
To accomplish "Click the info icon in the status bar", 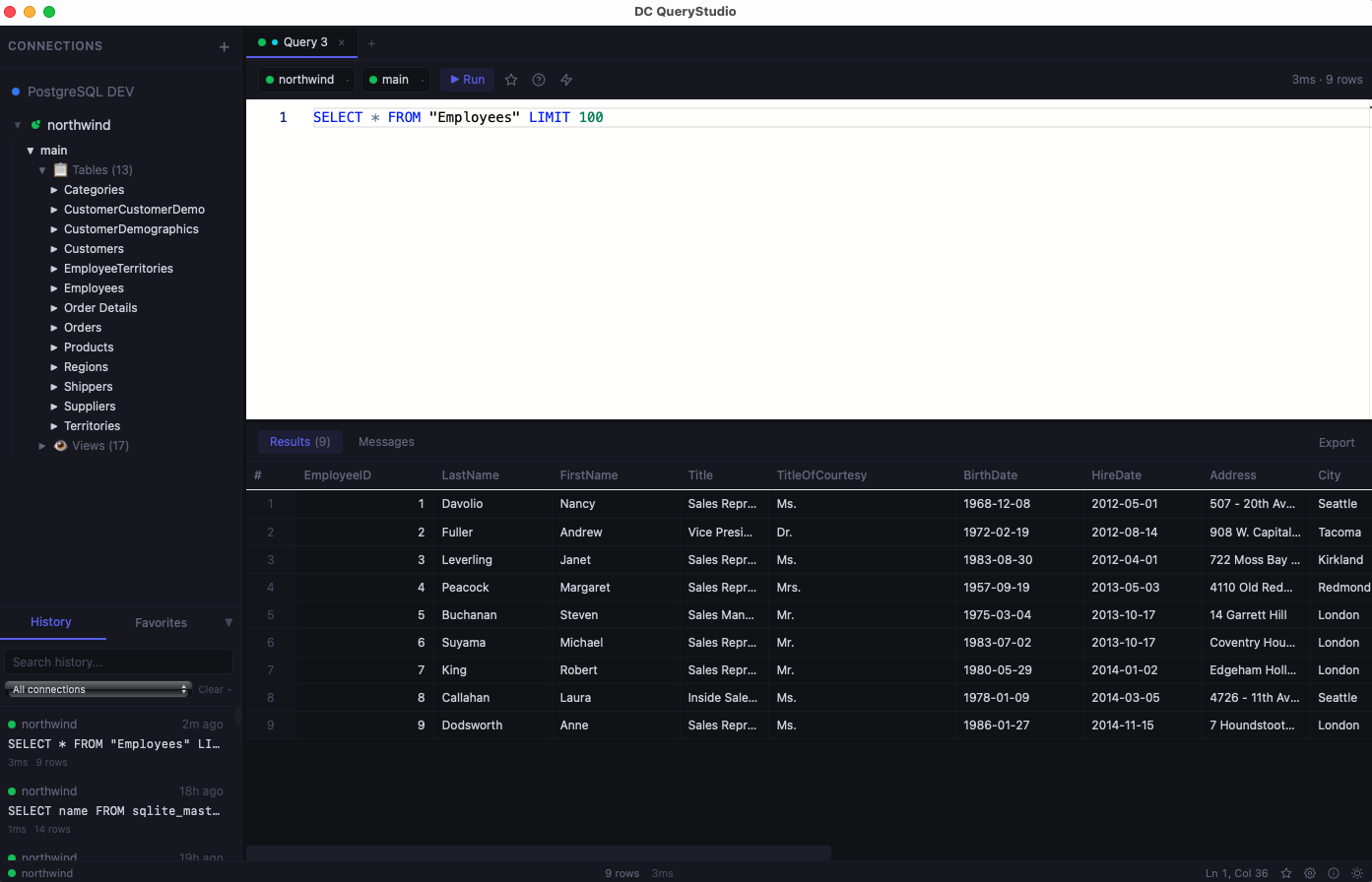I will tap(1333, 873).
